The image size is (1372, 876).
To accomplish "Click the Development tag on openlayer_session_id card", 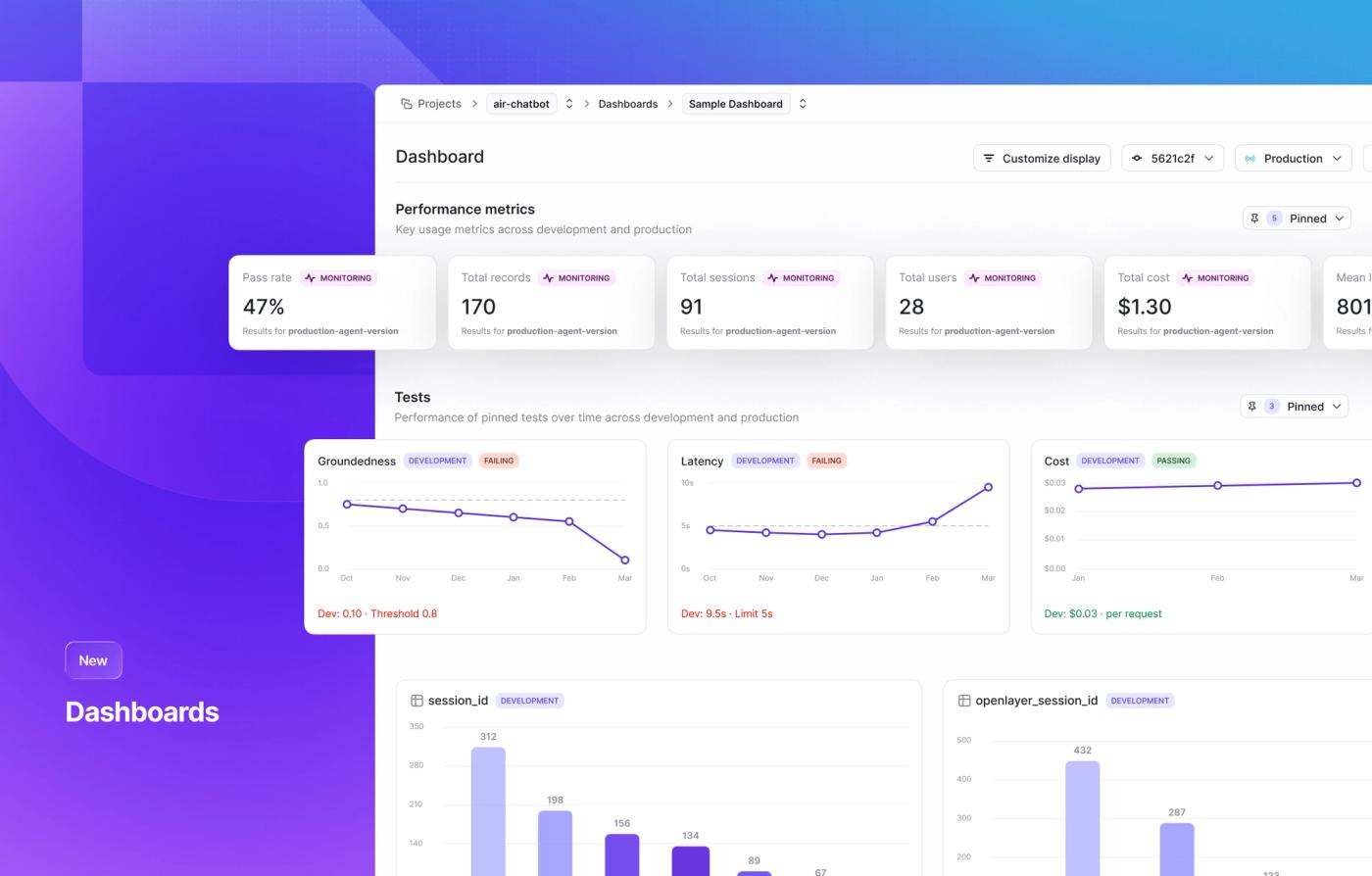I will 1140,701.
